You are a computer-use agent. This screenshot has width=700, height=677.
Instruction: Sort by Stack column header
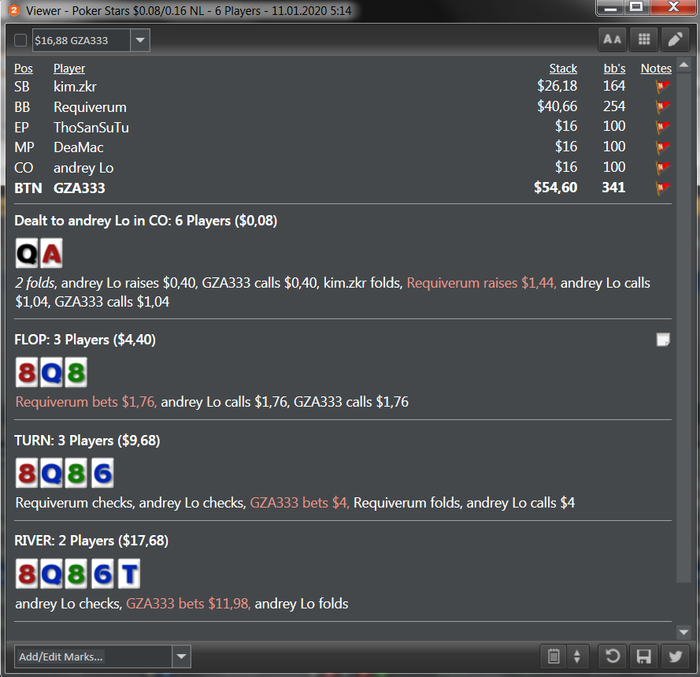point(563,68)
